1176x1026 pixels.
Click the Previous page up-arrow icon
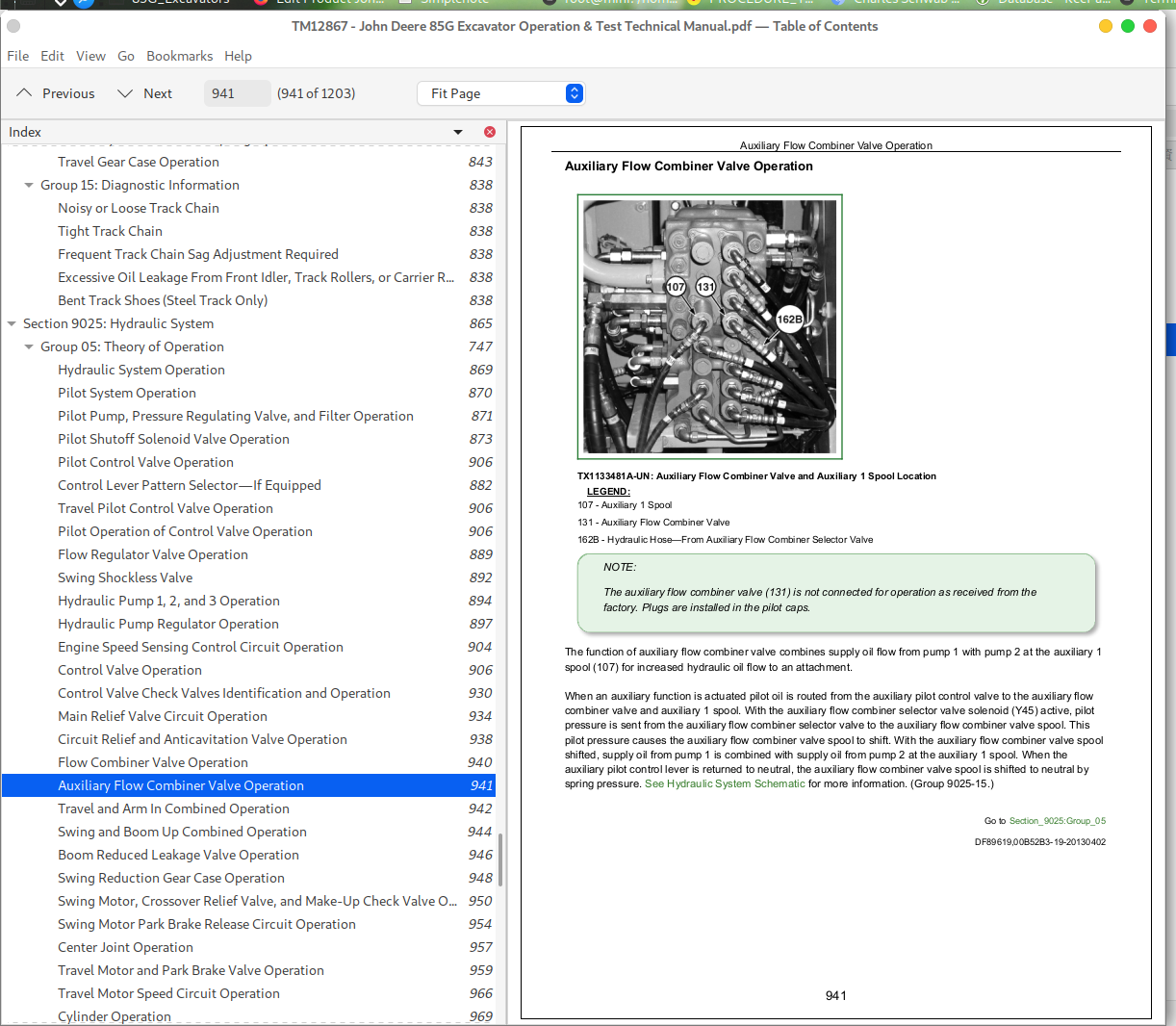[24, 93]
